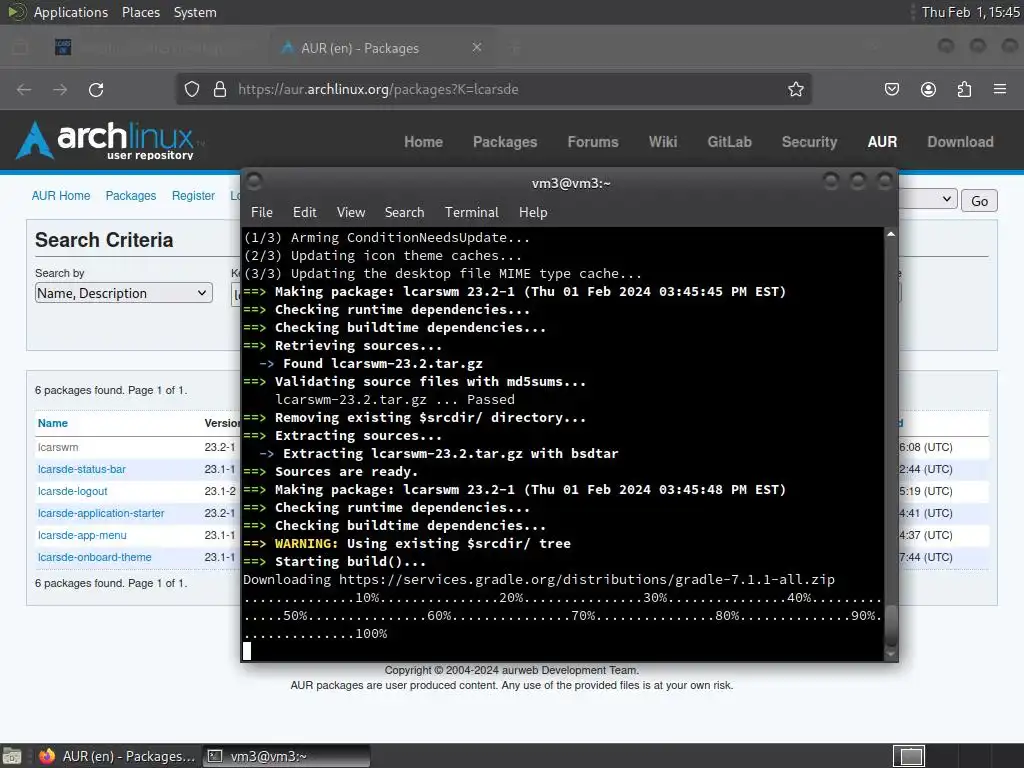1024x768 pixels.
Task: Open the Applications menu
Action: pos(71,12)
